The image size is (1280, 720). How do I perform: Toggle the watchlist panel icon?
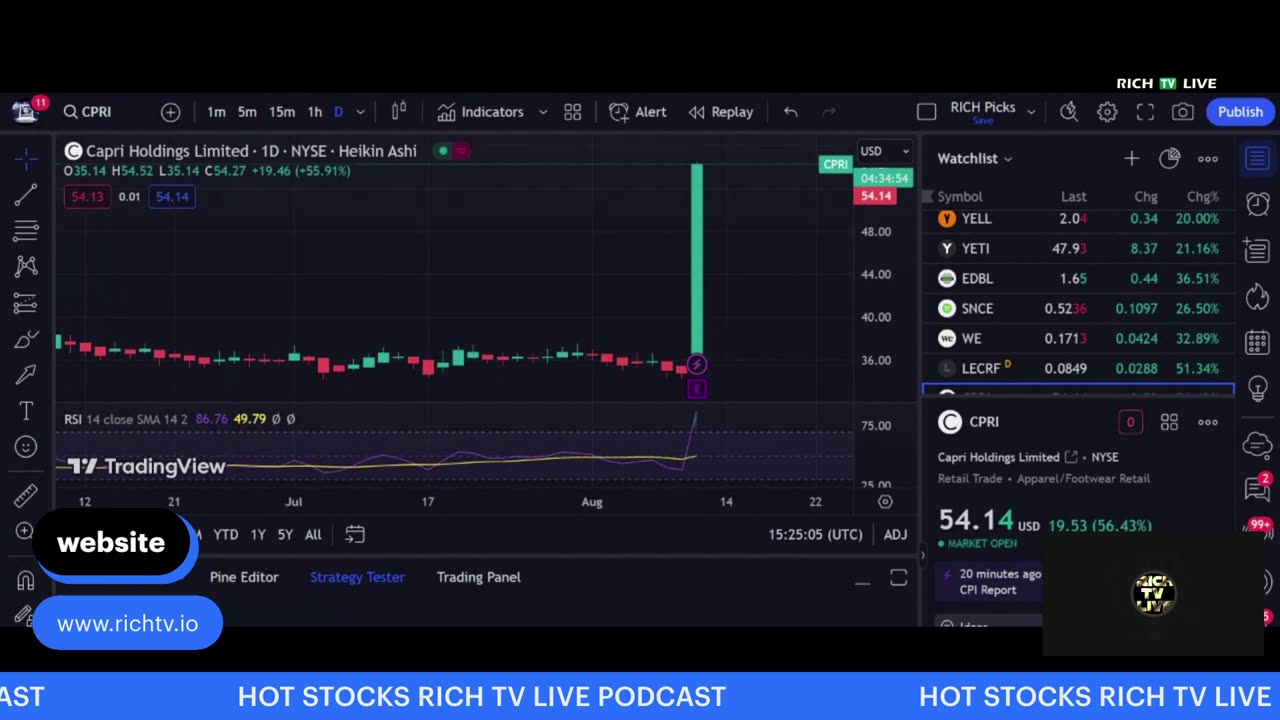tap(1257, 158)
